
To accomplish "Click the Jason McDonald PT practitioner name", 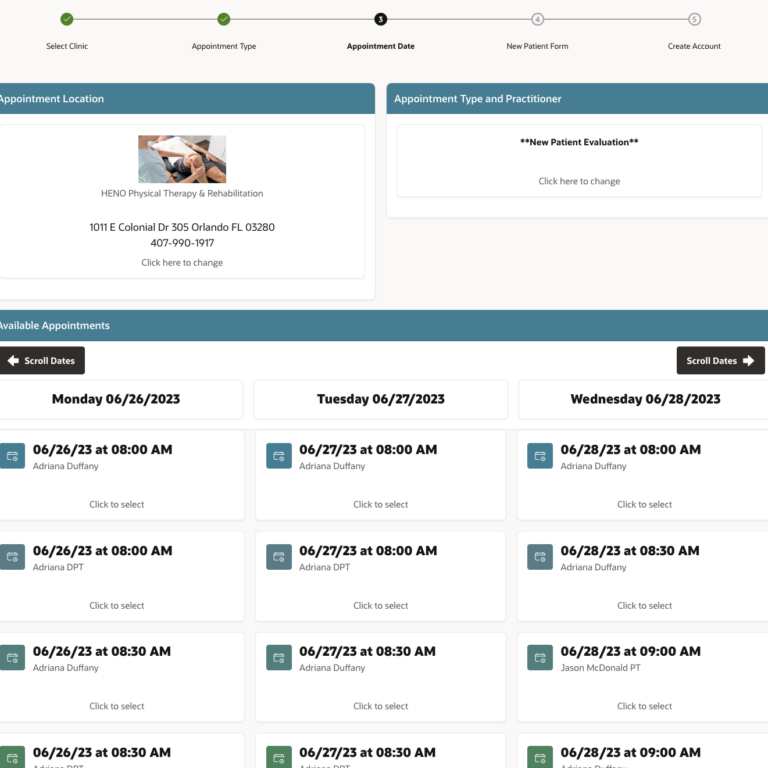I will (600, 668).
